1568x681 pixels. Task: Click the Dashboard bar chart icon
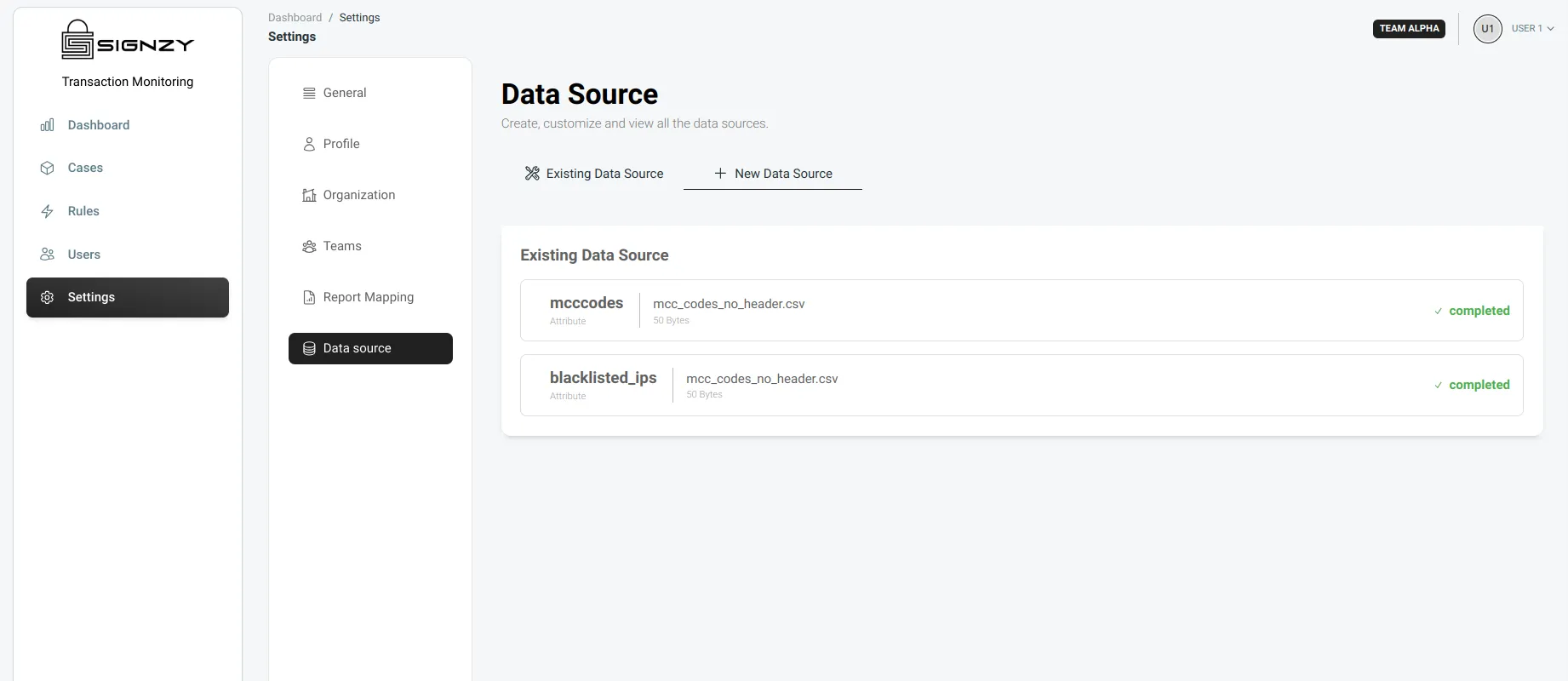coord(48,125)
